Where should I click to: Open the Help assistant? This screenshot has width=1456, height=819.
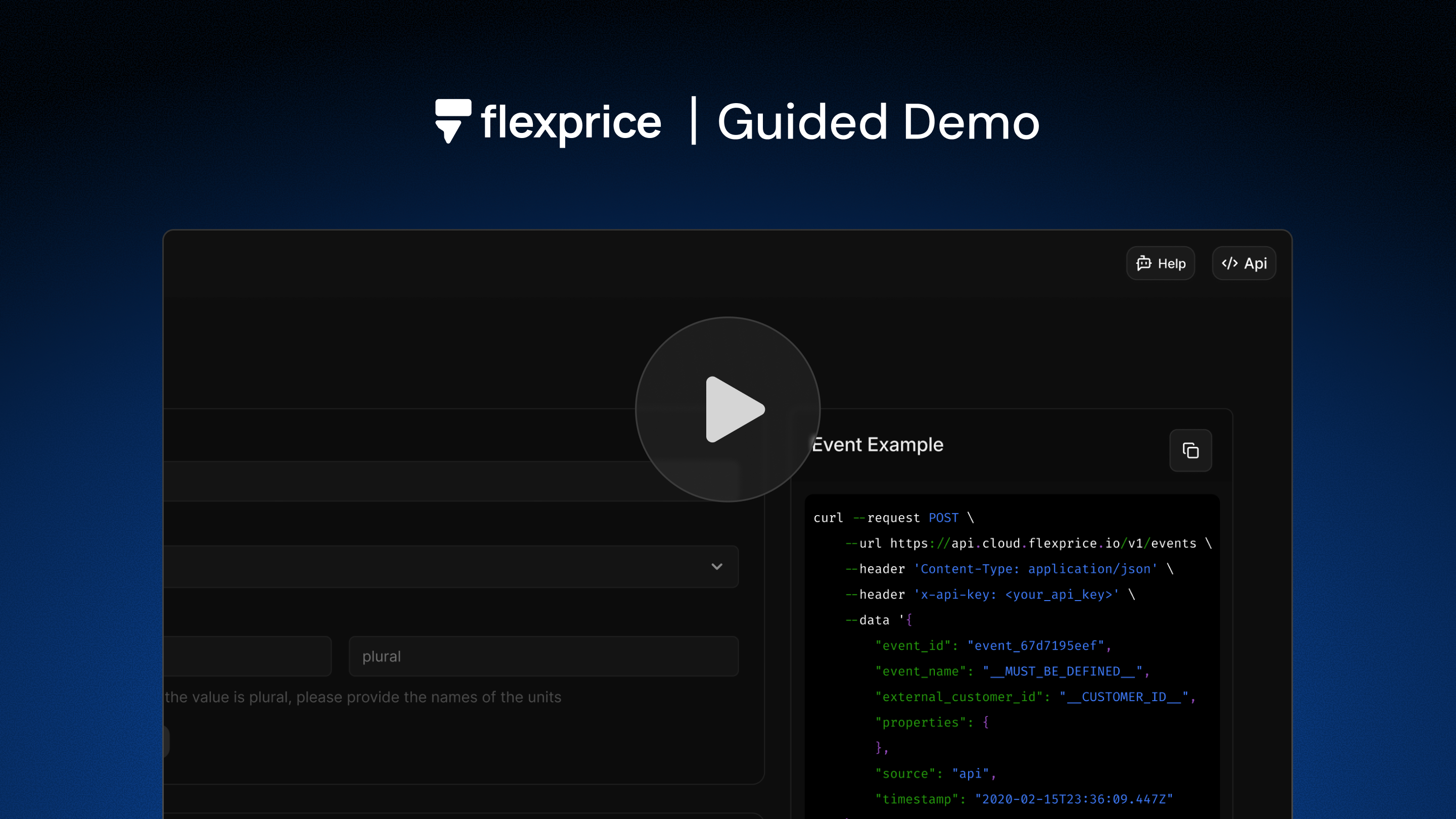(x=1160, y=263)
